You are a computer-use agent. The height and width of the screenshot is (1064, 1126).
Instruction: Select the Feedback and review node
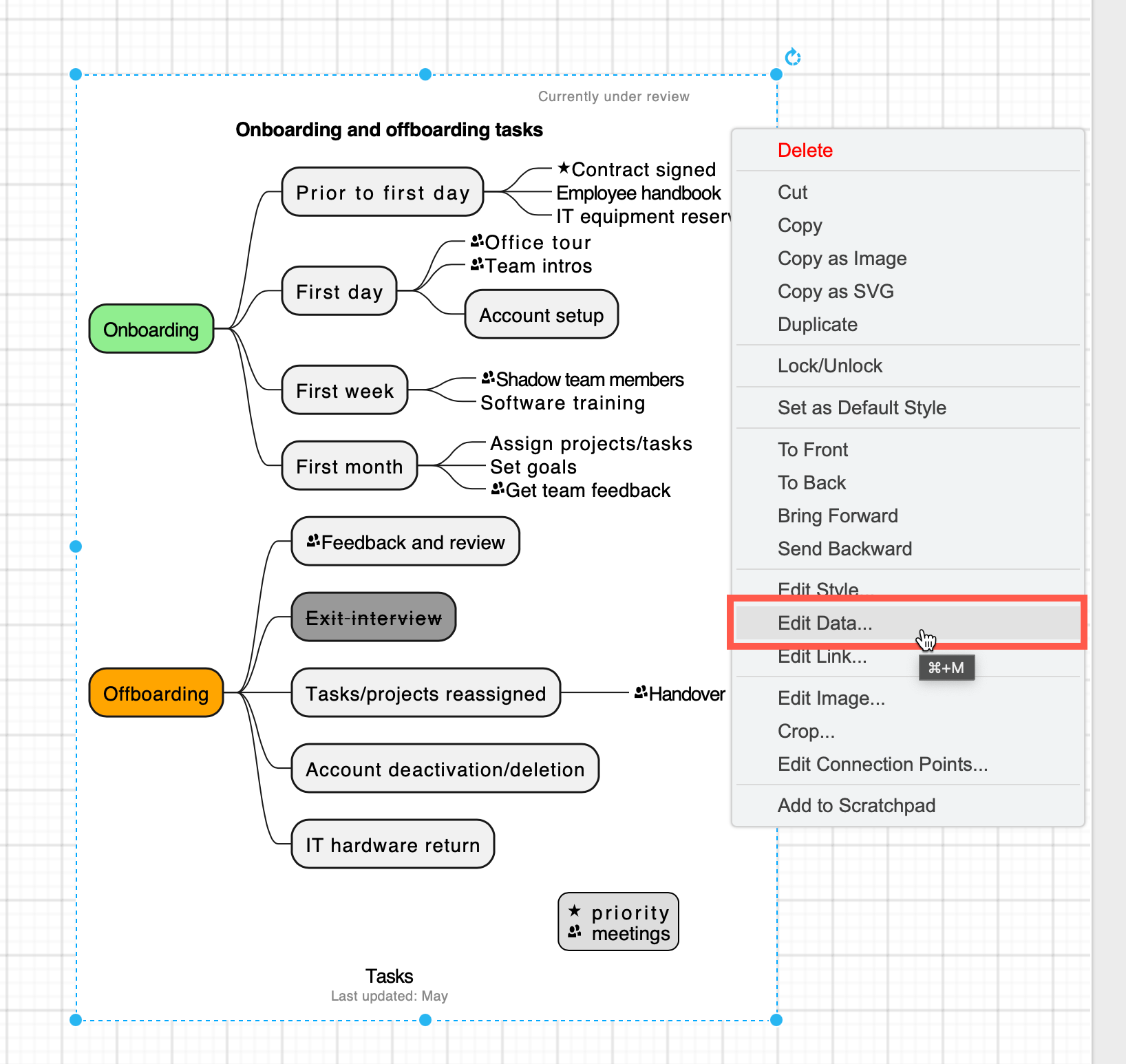pos(405,542)
